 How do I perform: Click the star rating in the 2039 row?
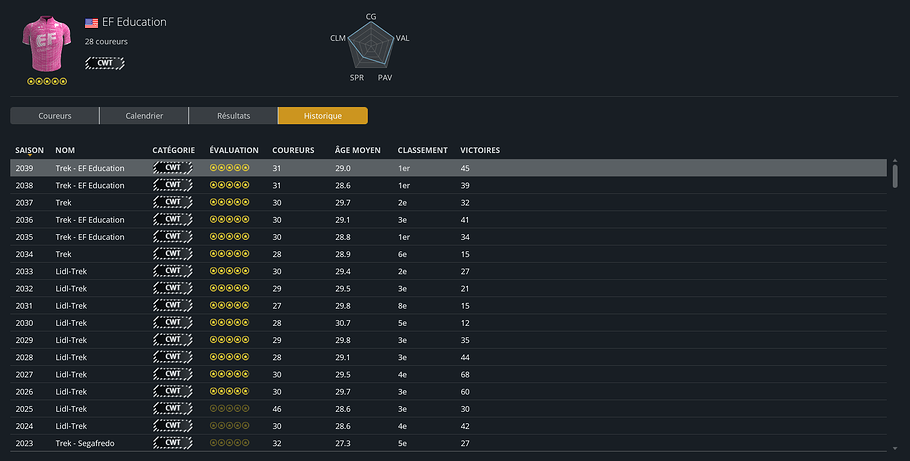point(229,168)
